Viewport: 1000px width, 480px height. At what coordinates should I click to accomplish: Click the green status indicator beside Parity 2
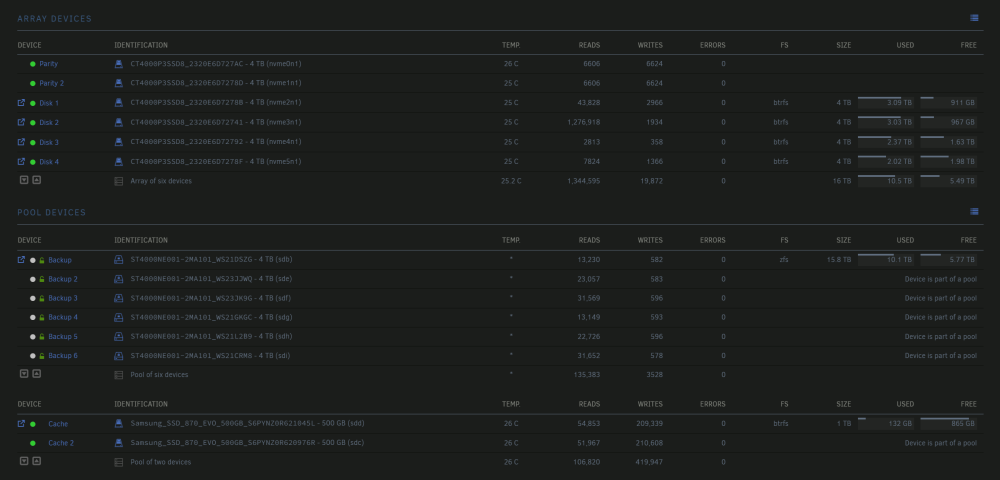click(33, 84)
